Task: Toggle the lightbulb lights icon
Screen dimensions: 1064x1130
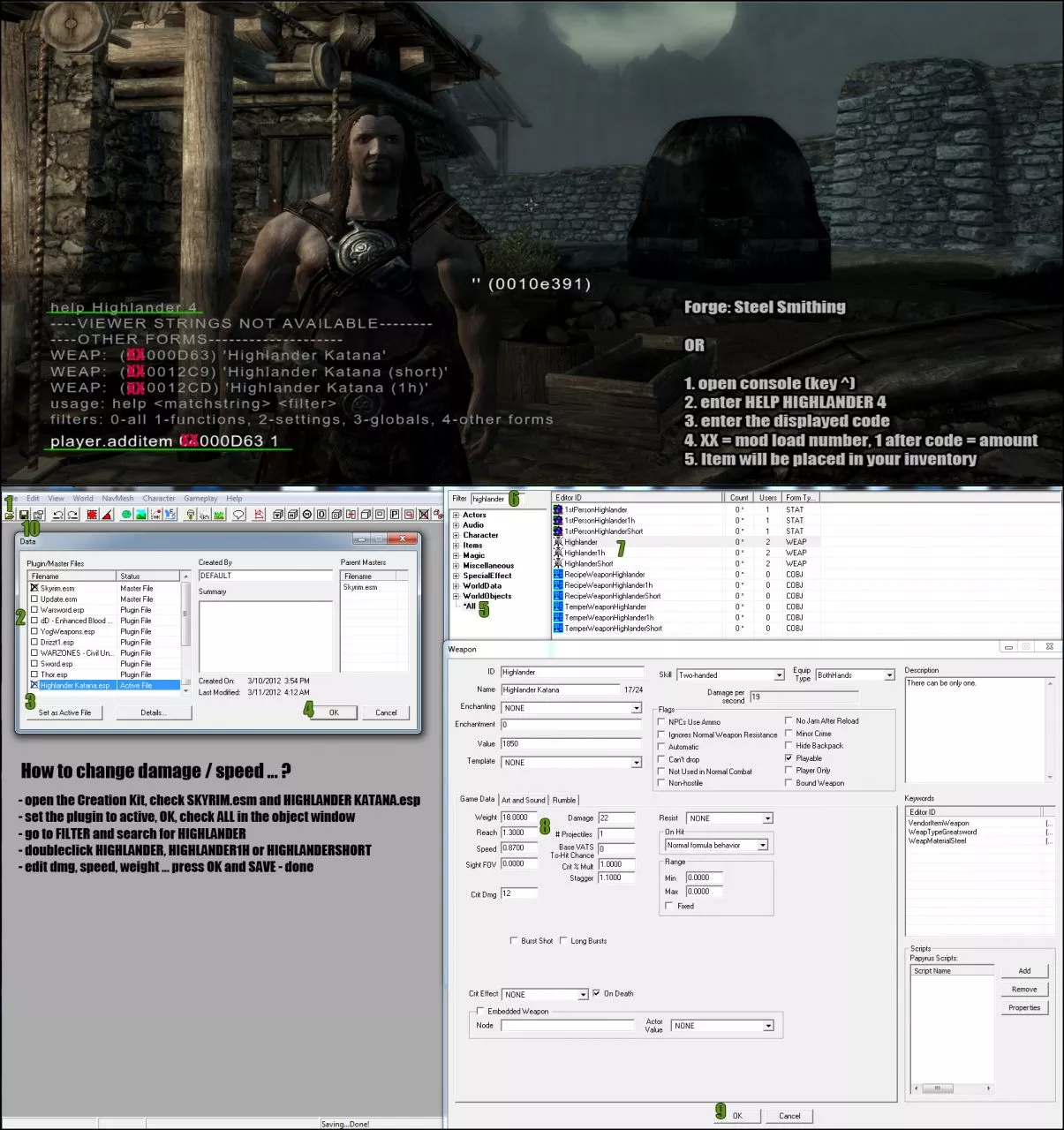Action: click(190, 515)
